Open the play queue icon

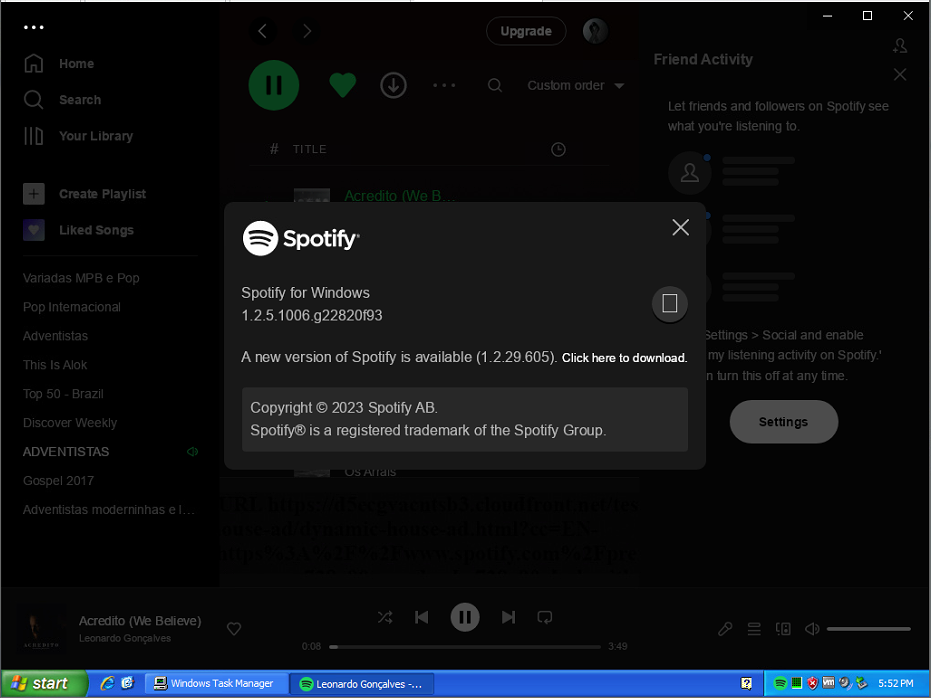pos(754,629)
